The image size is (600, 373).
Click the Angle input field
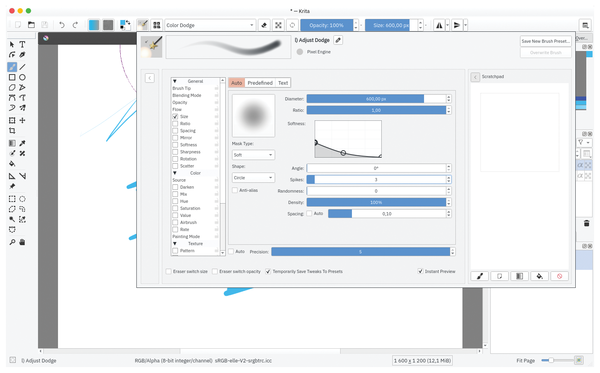(x=376, y=168)
